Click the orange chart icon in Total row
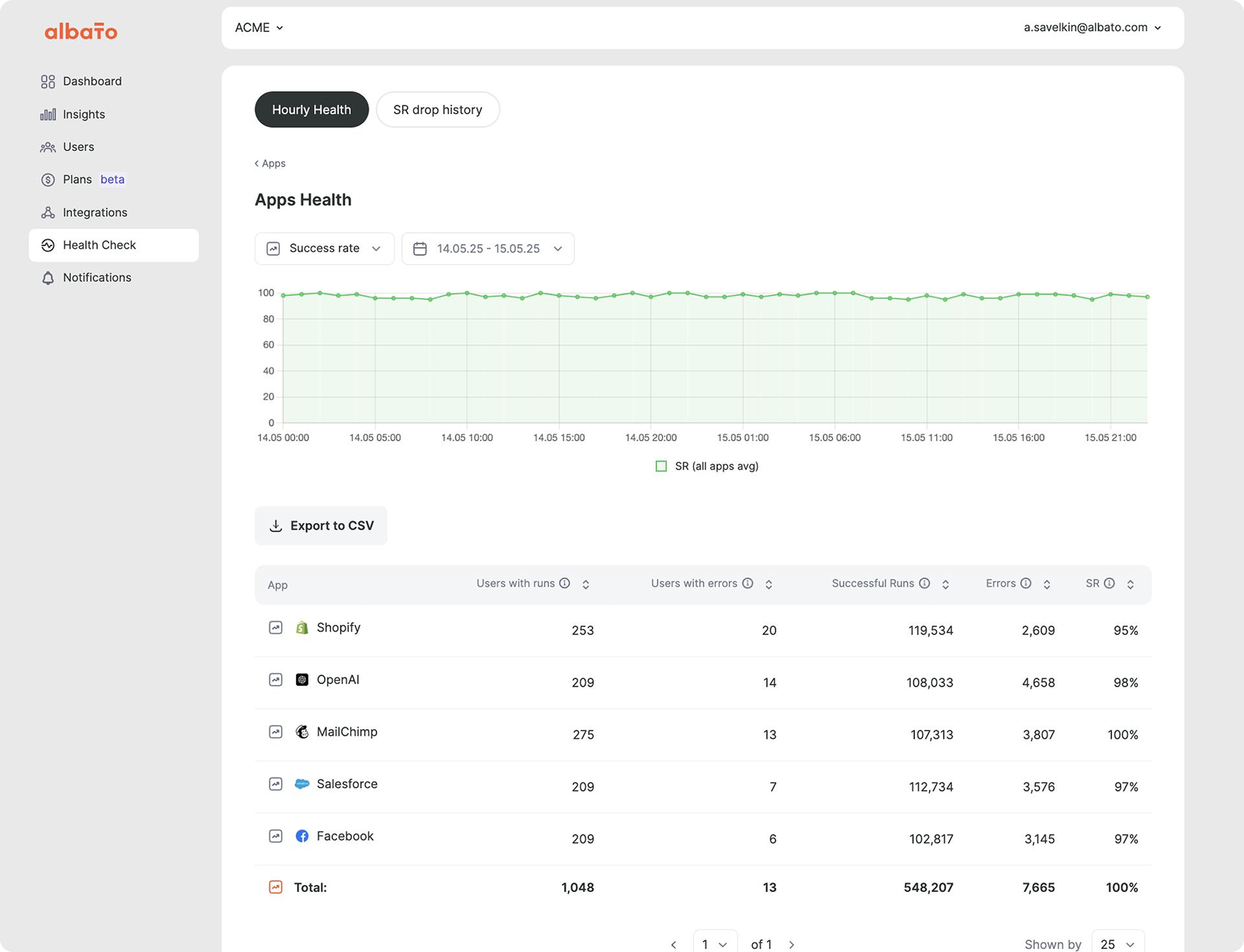This screenshot has height=952, width=1244. (276, 887)
